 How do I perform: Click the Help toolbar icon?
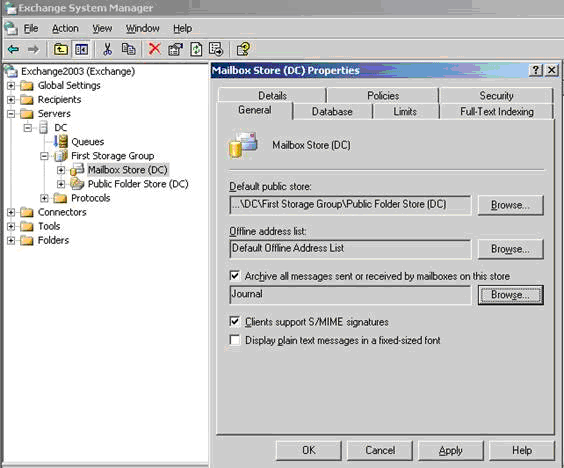243,49
